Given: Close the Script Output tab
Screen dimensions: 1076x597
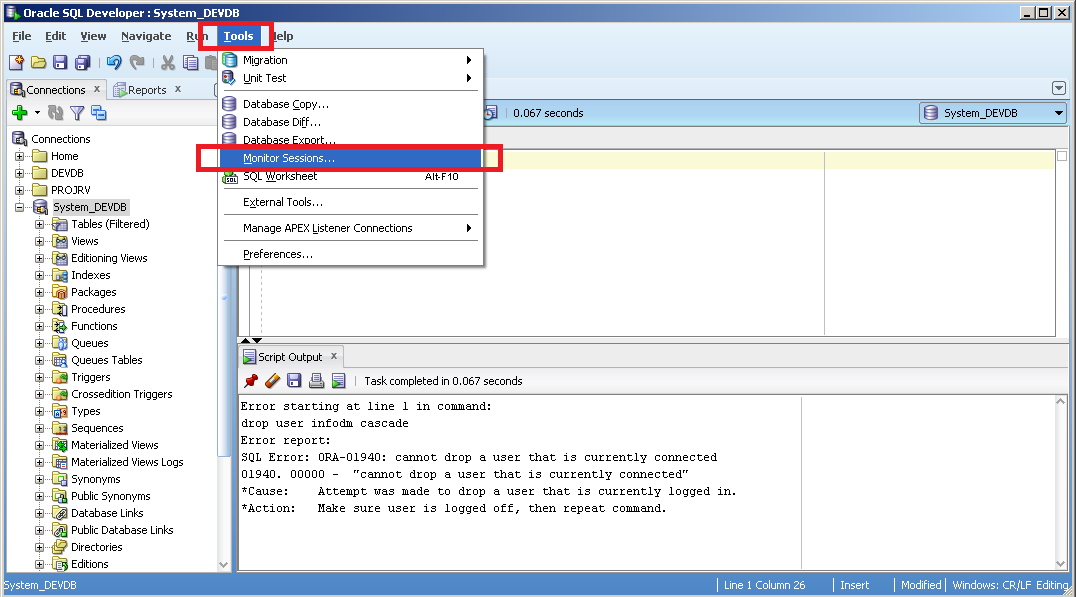Looking at the screenshot, I should point(334,356).
